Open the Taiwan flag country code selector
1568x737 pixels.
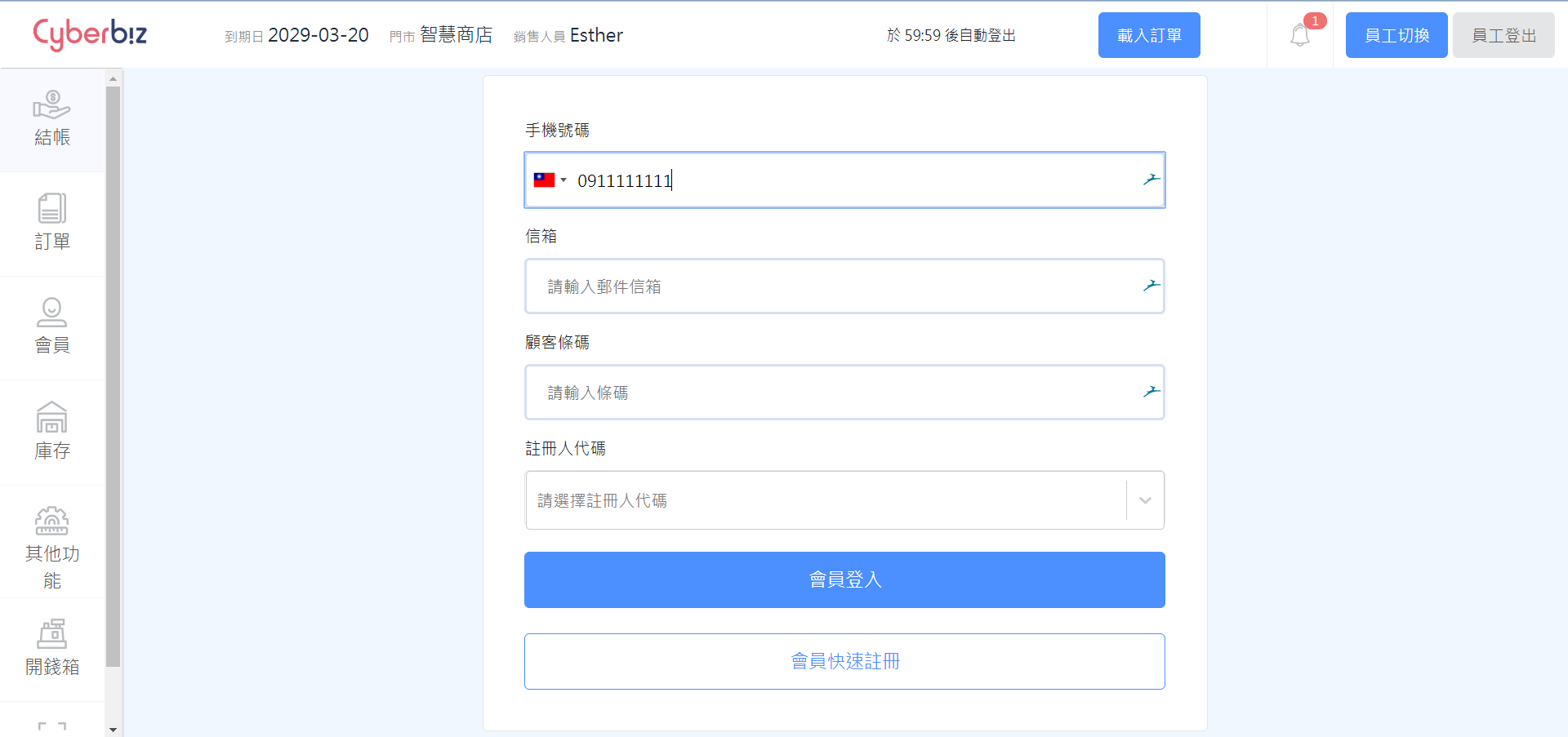[x=550, y=180]
